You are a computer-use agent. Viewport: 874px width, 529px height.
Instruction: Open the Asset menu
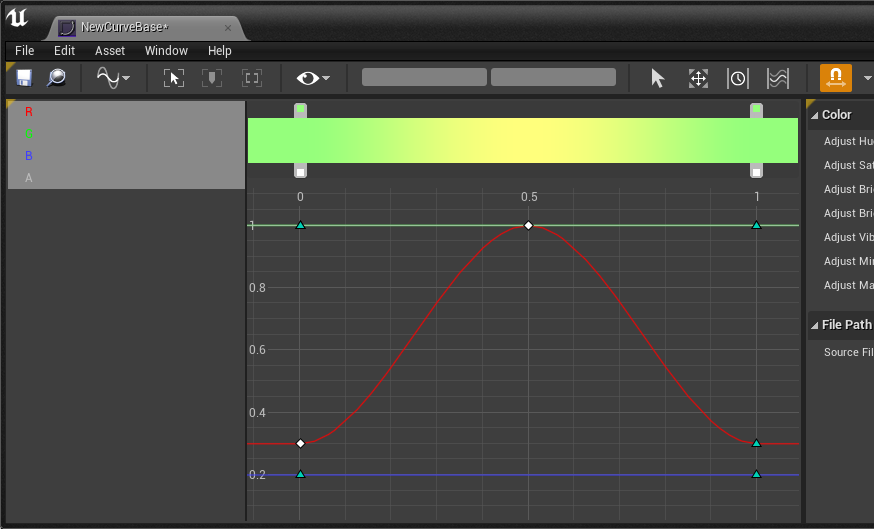click(110, 51)
